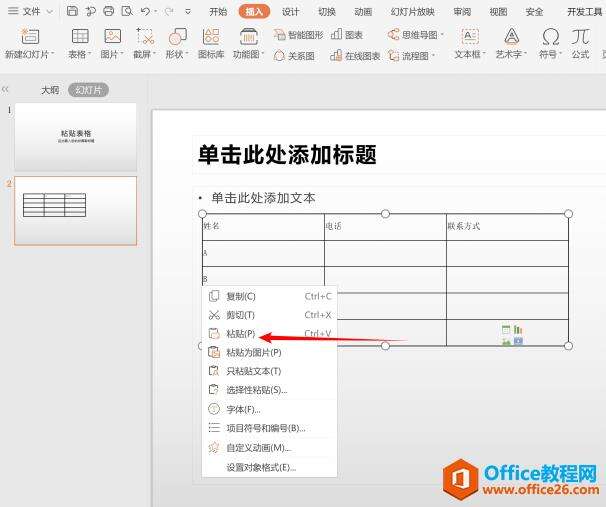Select slide 2 thumbnail with table
The height and width of the screenshot is (507, 606).
75,211
